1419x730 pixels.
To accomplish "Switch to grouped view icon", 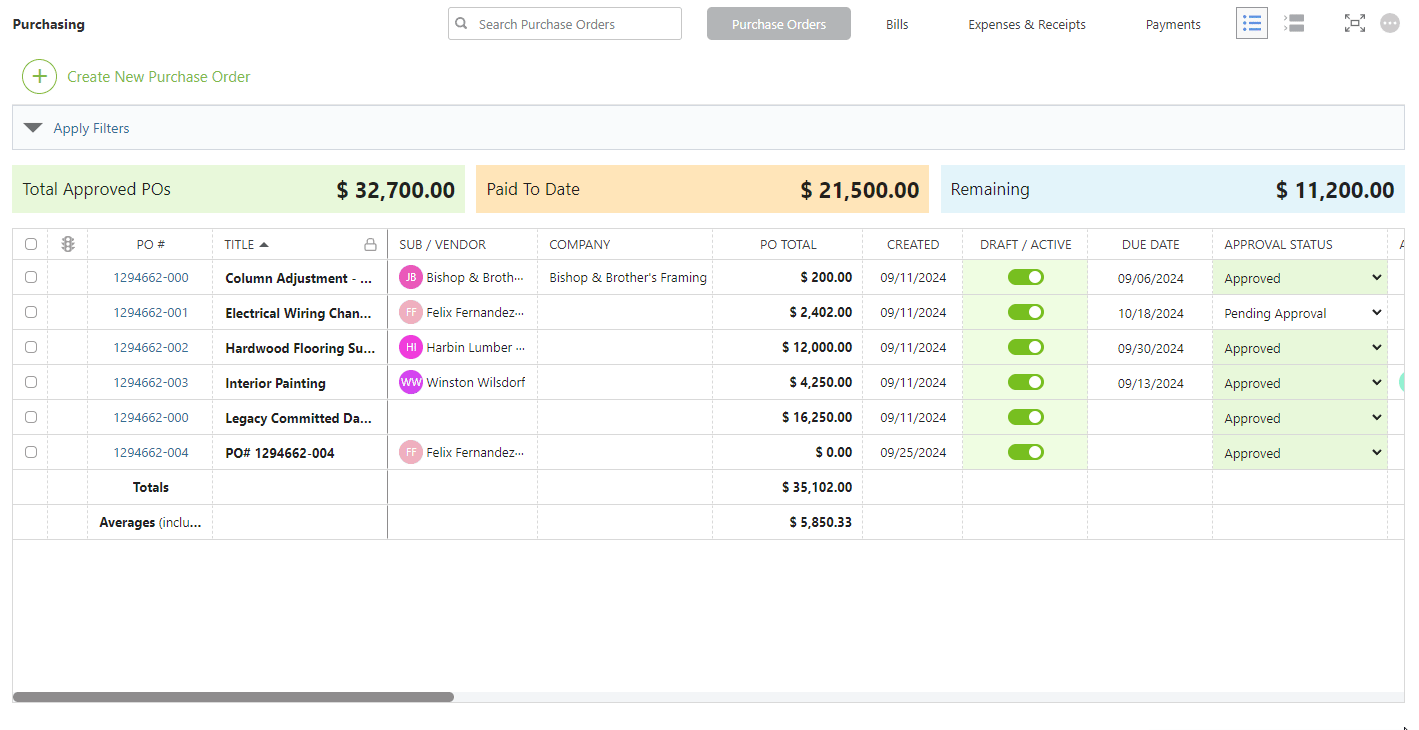I will click(x=1294, y=23).
